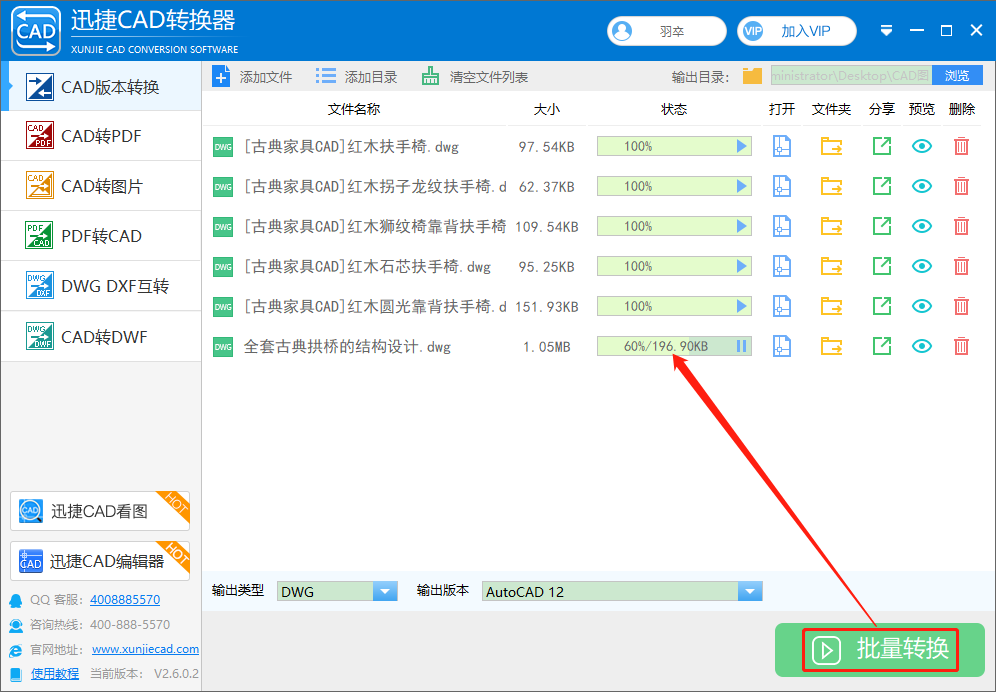The image size is (996, 692).
Task: Open converted 红木圆光靠背扶手椅 file
Action: tap(781, 306)
